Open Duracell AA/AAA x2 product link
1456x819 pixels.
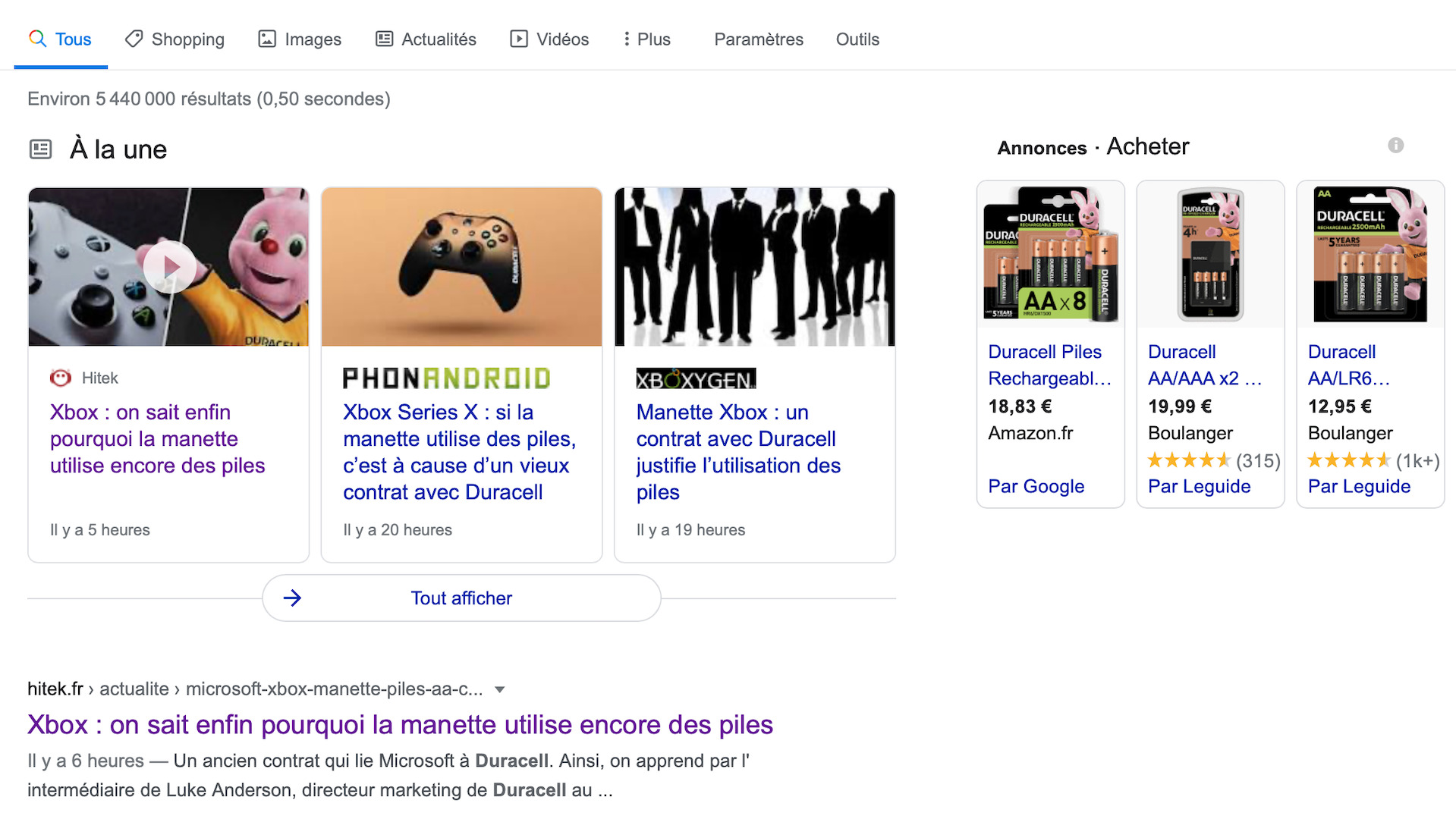[1204, 365]
